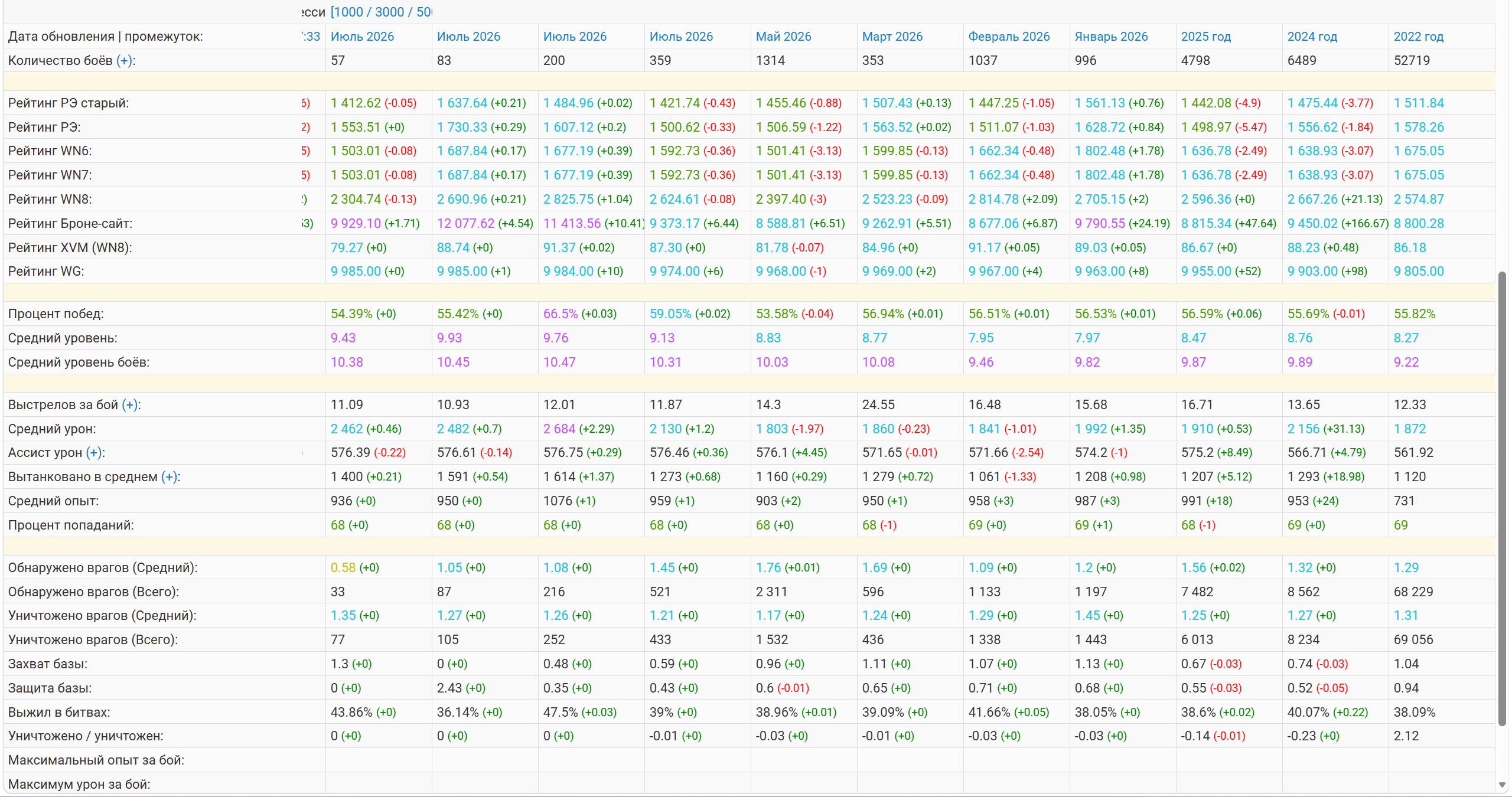This screenshot has height=797, width=1512.
Task: Open the 2022 год period link
Action: 1418,36
